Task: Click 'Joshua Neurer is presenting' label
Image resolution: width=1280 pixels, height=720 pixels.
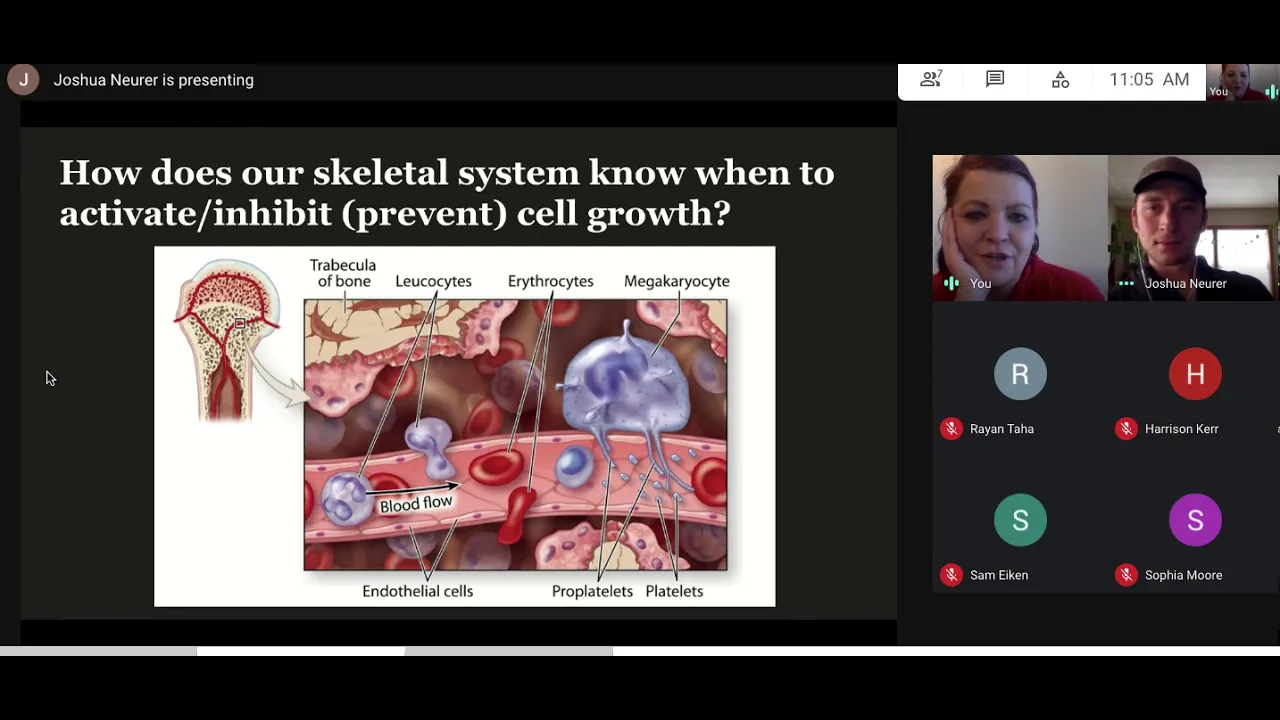Action: click(x=153, y=80)
